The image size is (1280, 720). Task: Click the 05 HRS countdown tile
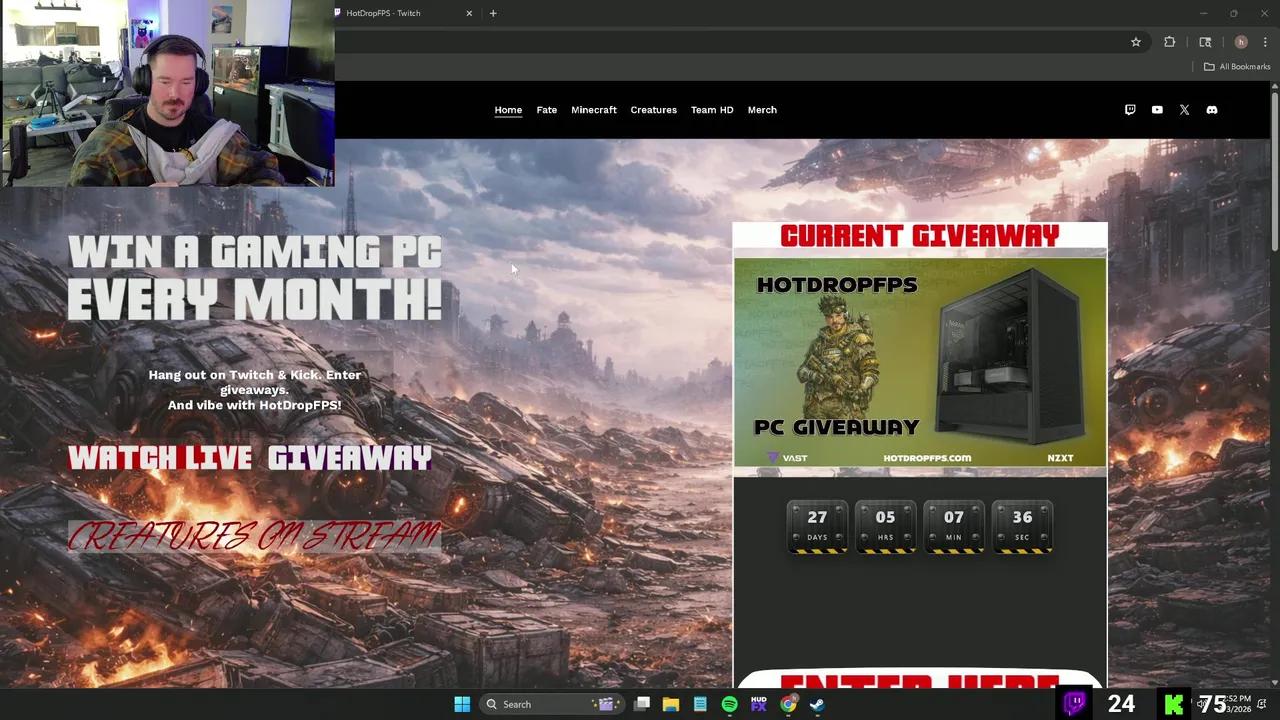(885, 526)
